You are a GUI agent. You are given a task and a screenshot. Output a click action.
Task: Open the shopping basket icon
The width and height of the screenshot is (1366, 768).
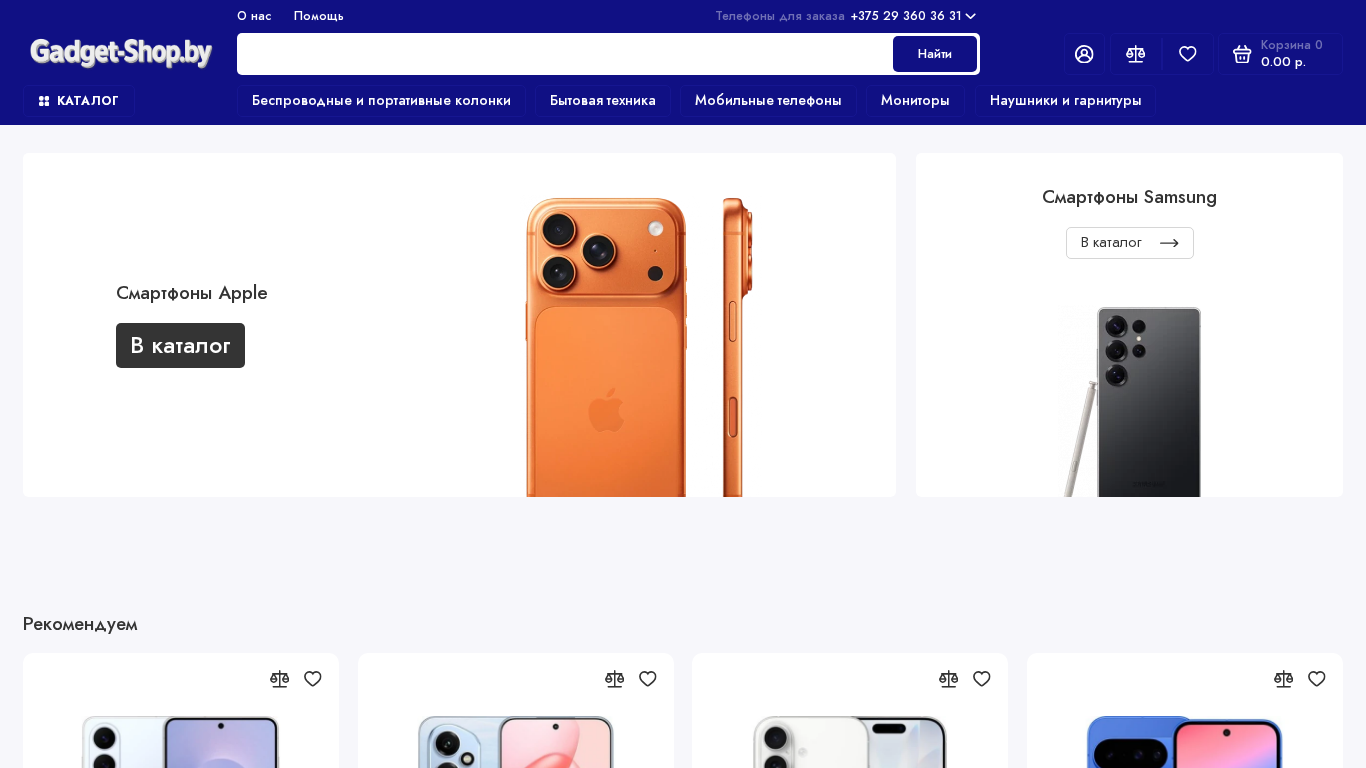tap(1242, 54)
